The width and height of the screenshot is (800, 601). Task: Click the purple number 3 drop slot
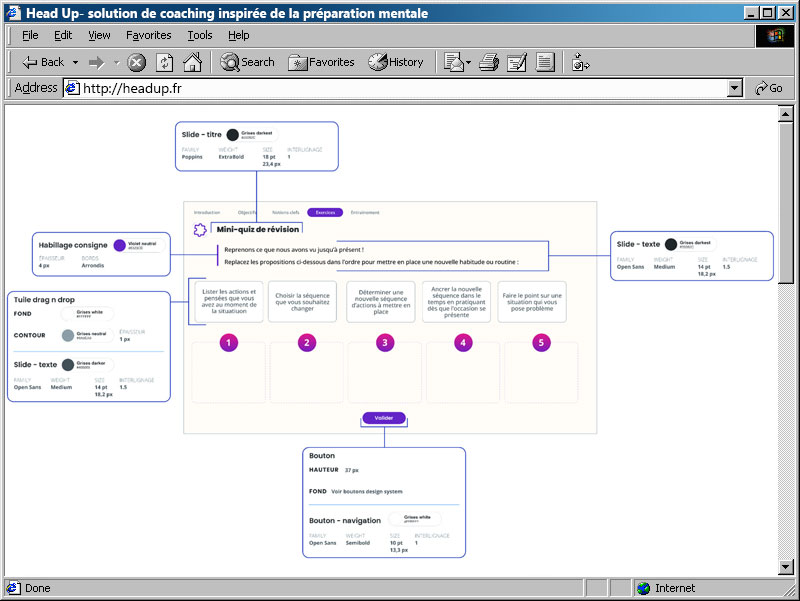click(x=385, y=342)
